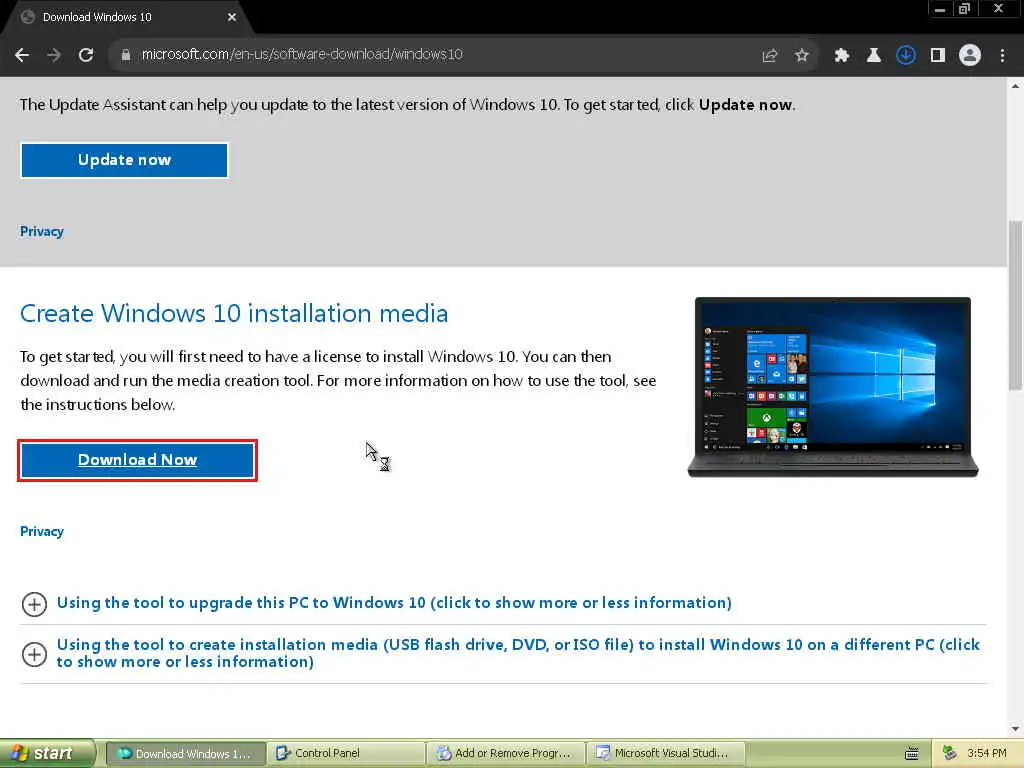Open Privacy link under Download Now
The height and width of the screenshot is (768, 1024).
42,531
